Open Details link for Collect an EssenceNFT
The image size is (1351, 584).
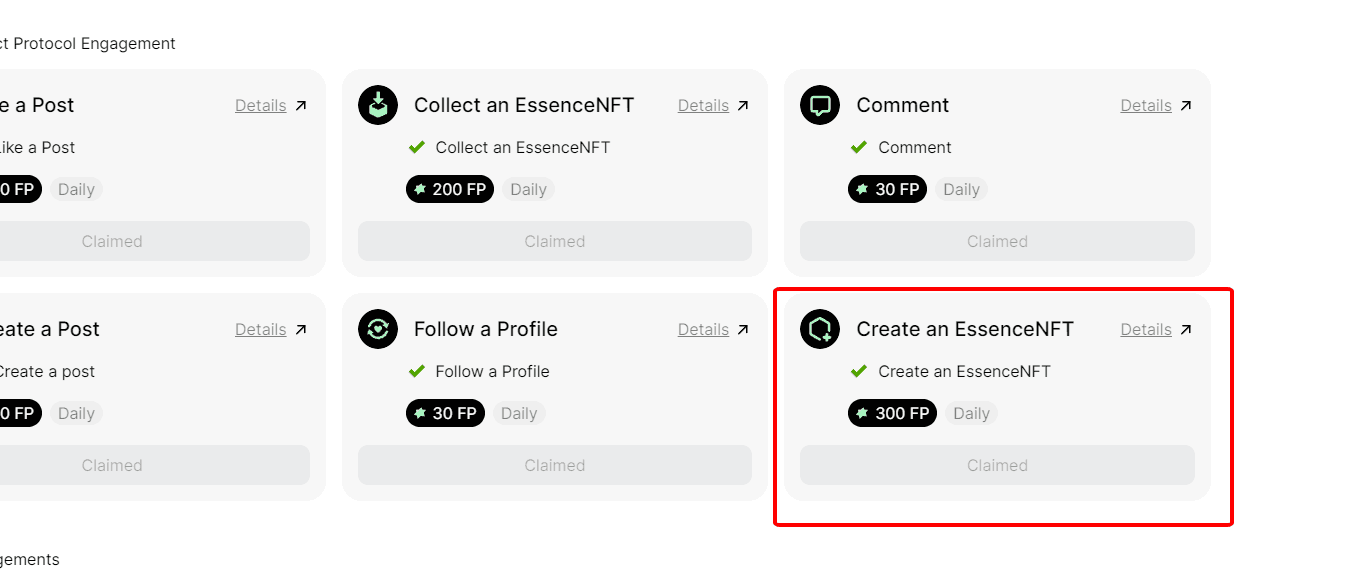[703, 105]
